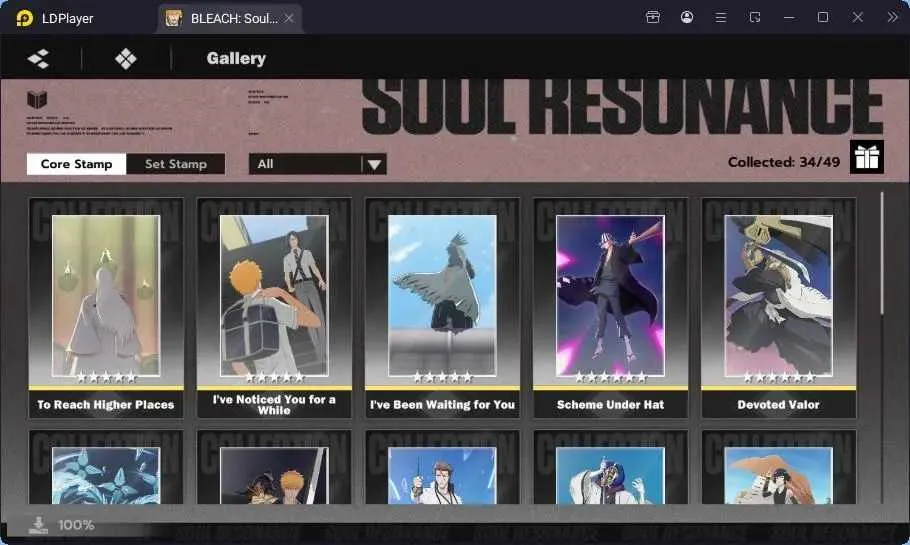Open the Devoted Valor stamp card
910x545 pixels.
click(x=779, y=308)
